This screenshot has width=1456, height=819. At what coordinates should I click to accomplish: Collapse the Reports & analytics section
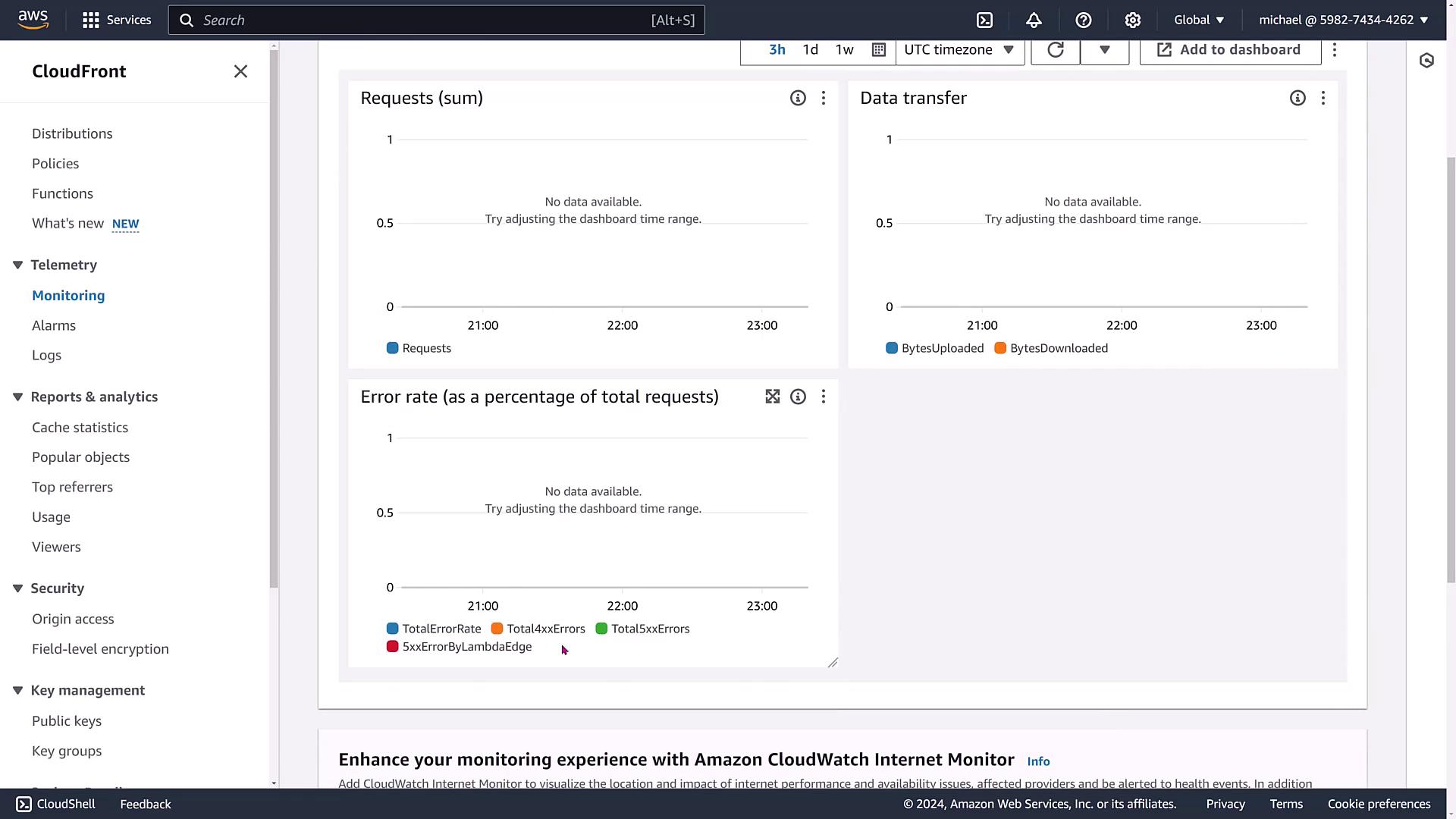coord(18,397)
